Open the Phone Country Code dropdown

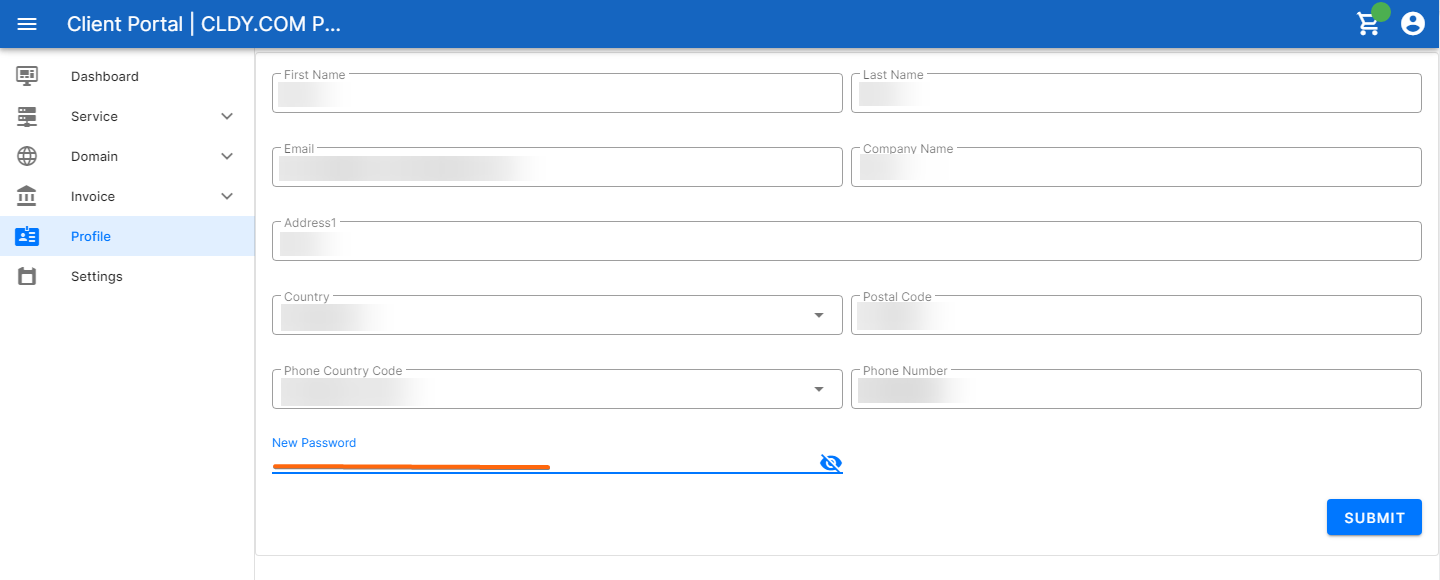point(557,389)
